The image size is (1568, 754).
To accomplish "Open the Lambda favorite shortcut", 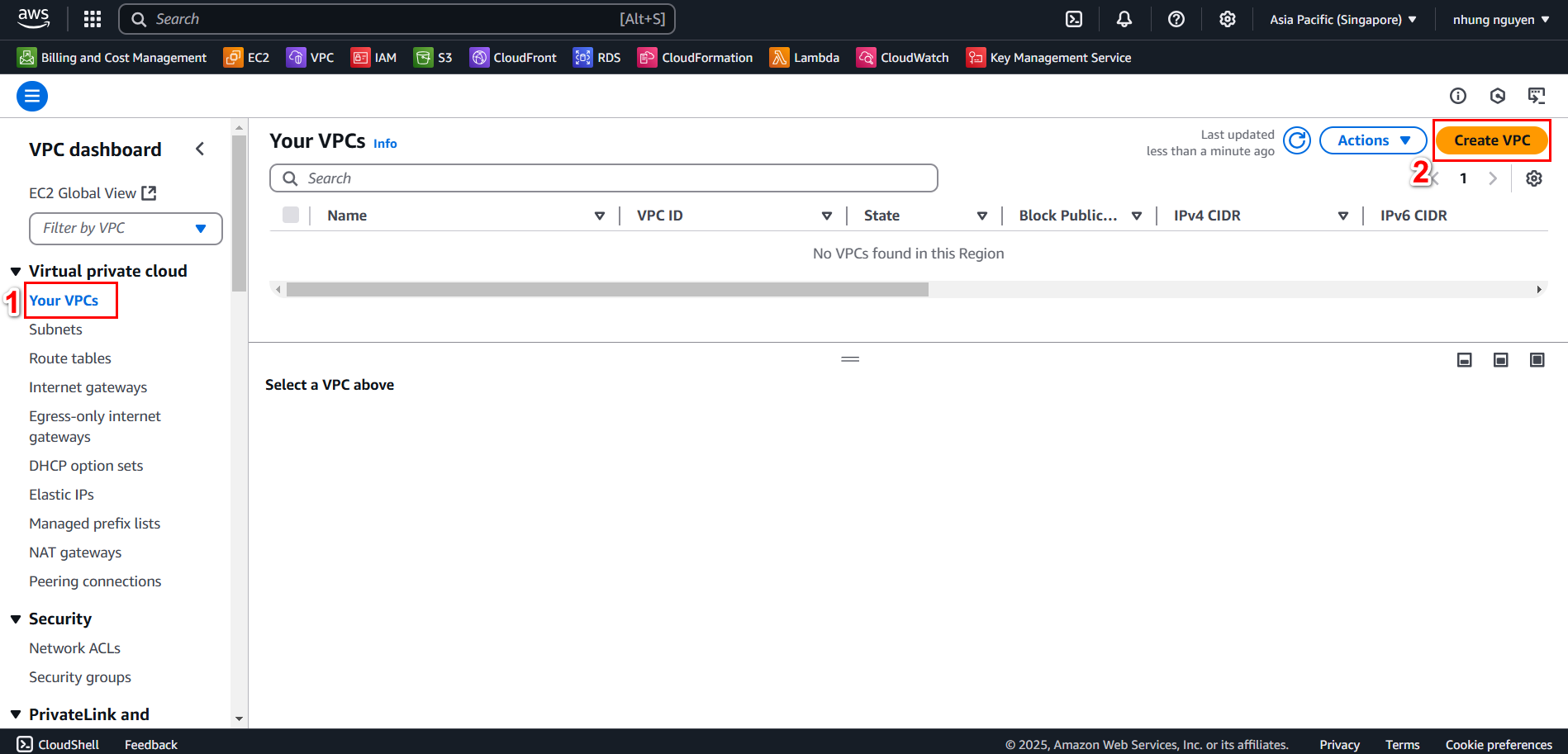I will 805,57.
